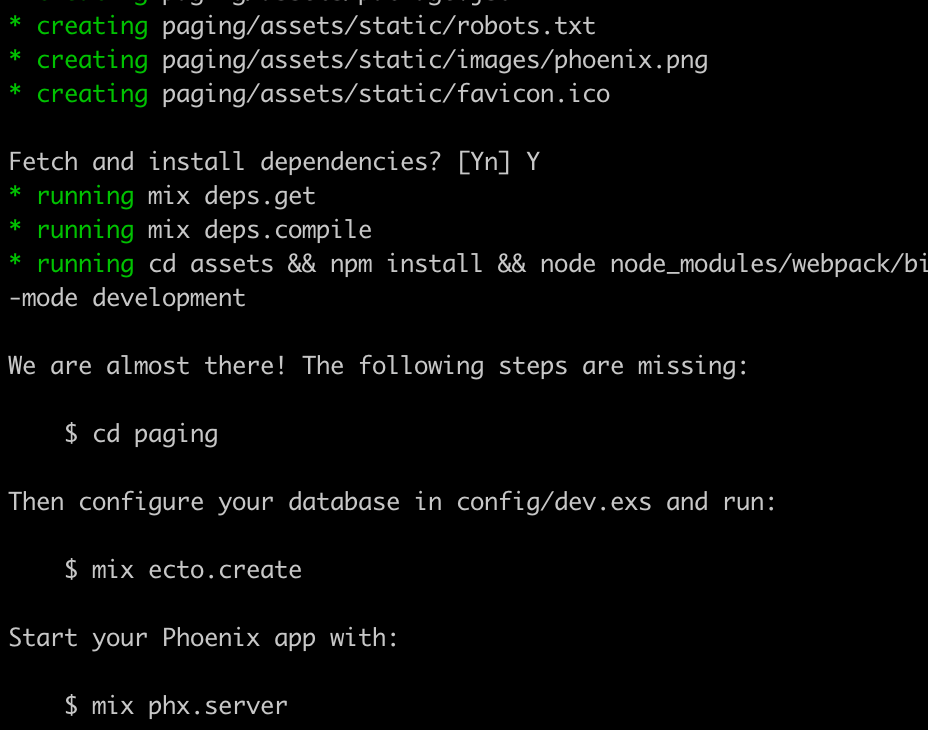Click the '[Yn]' option text
The width and height of the screenshot is (928, 730).
tap(484, 162)
